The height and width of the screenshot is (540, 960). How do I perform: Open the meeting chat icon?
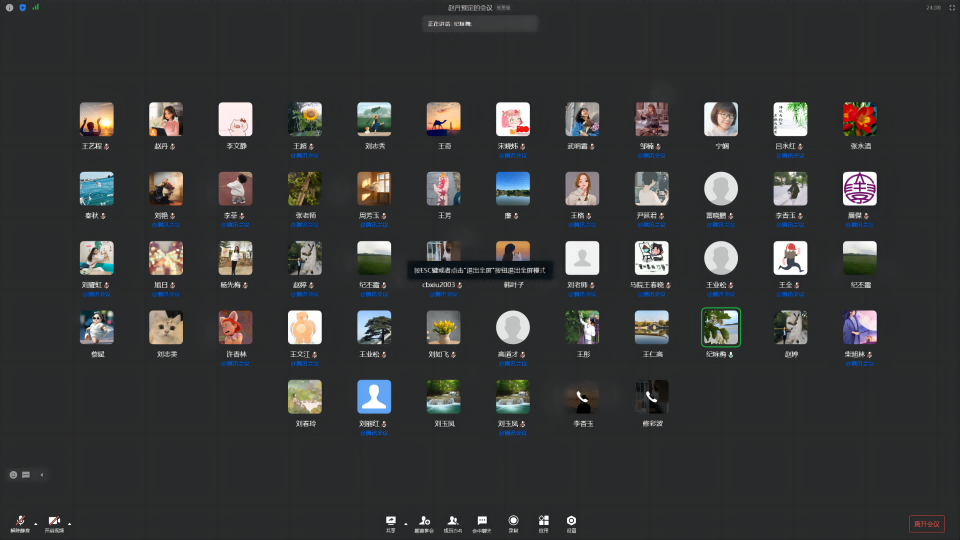pyautogui.click(x=482, y=520)
